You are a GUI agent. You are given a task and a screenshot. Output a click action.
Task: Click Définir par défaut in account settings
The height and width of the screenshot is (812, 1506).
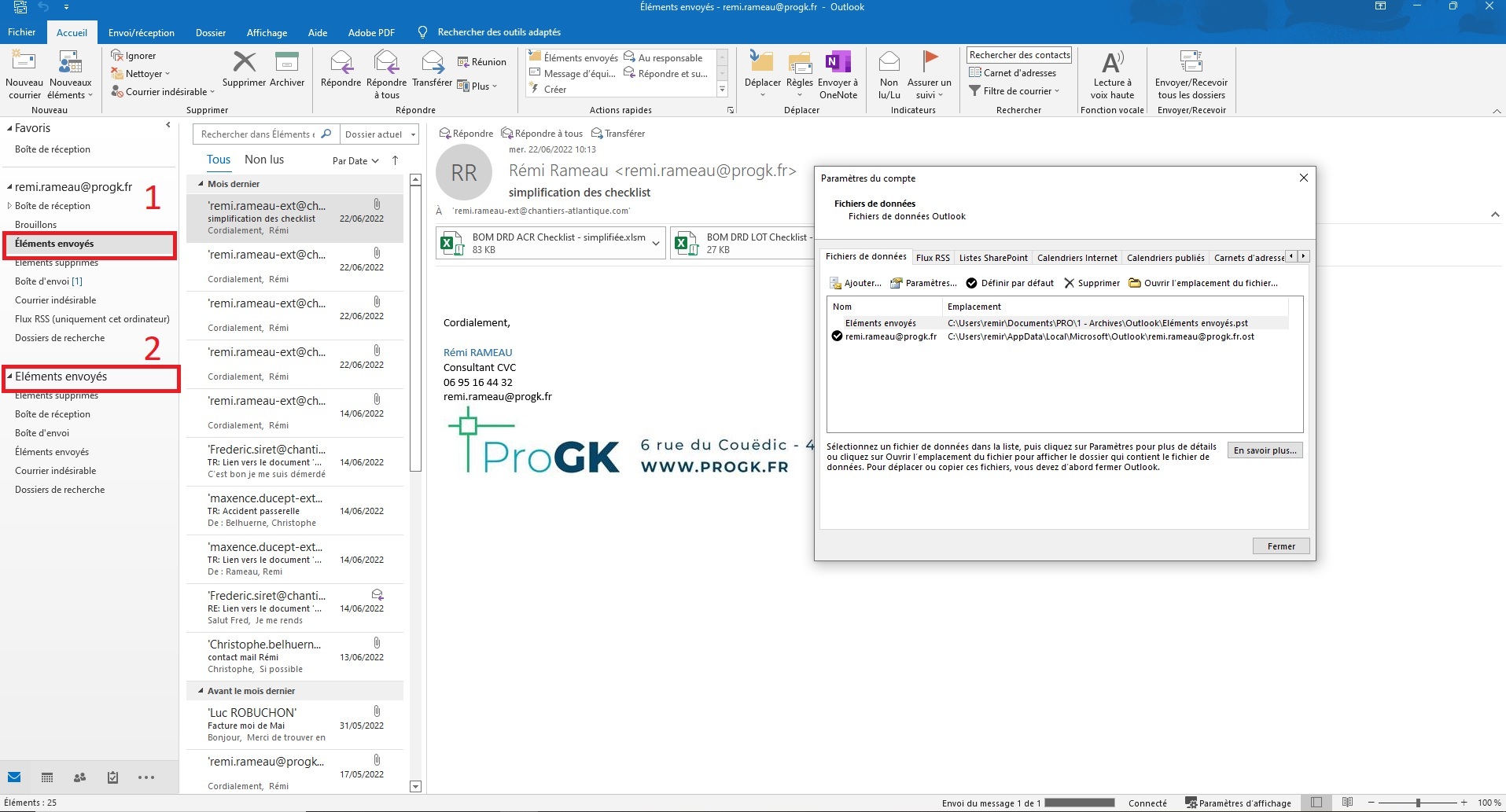(x=1010, y=283)
